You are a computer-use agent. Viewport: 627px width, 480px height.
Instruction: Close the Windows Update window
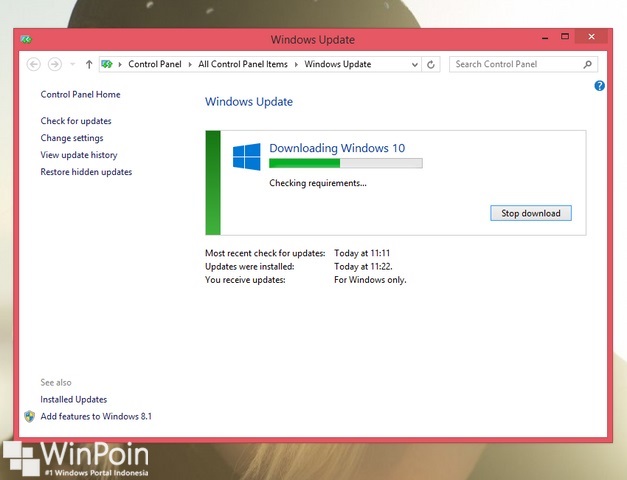pos(591,37)
